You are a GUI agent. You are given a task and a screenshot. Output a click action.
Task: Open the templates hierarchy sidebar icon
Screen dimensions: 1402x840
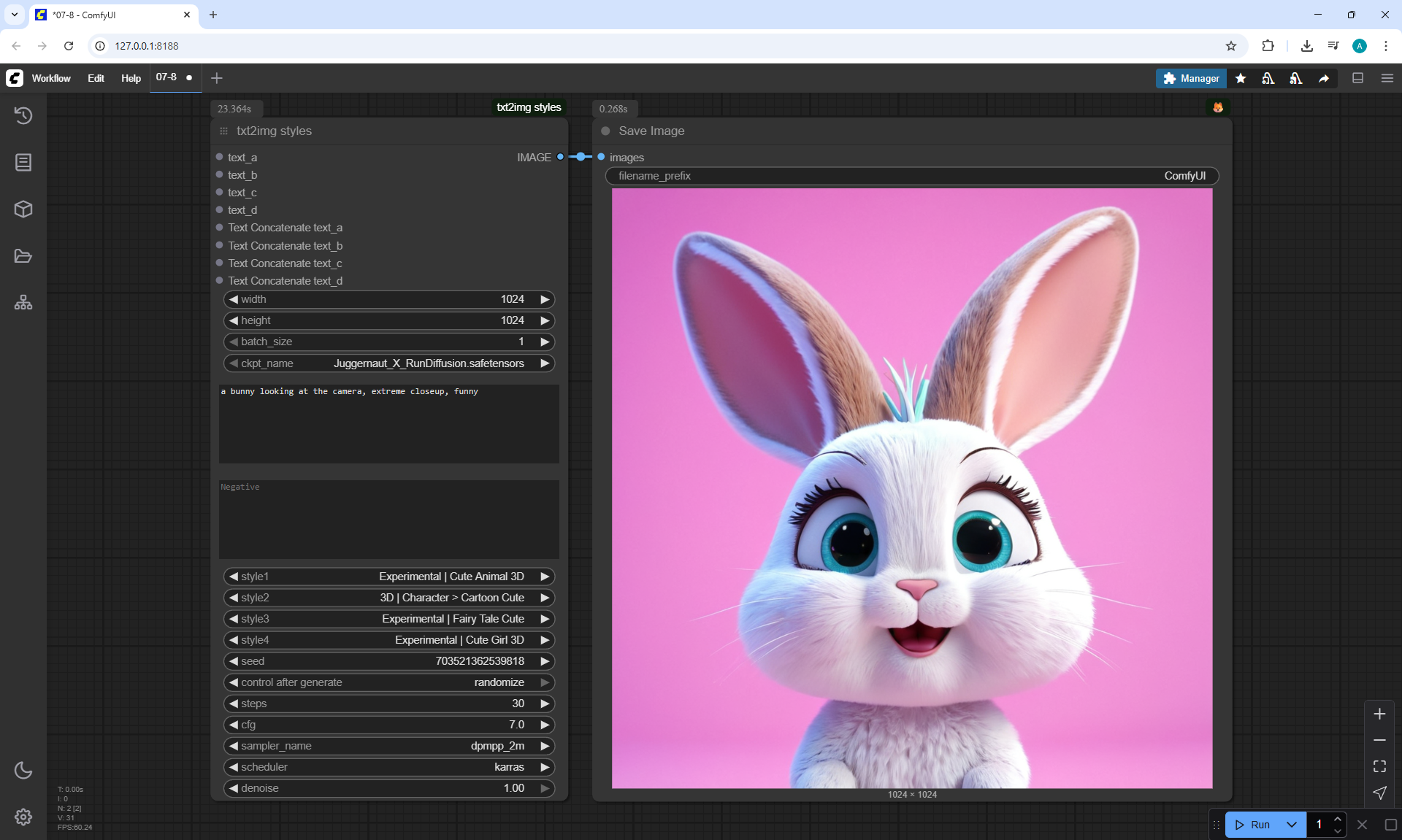pos(23,303)
